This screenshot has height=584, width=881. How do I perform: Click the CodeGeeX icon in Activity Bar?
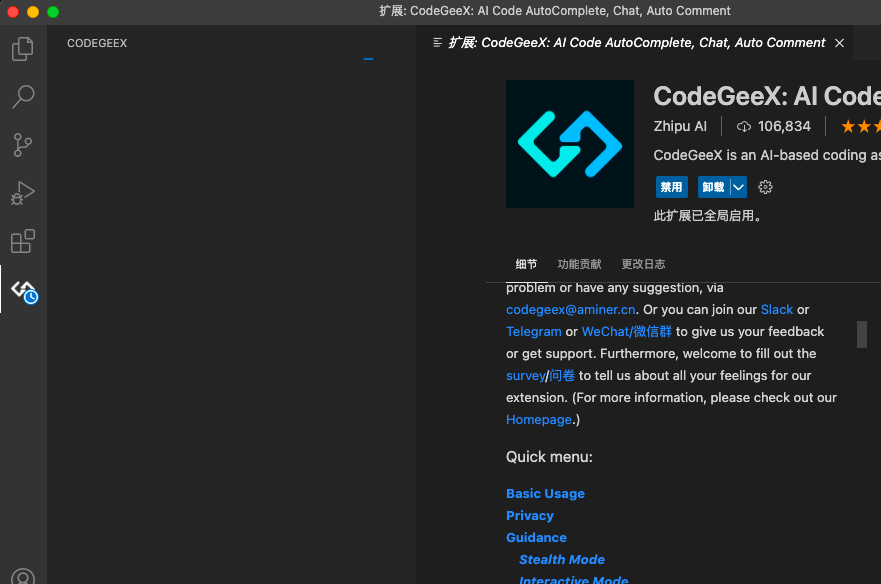22,289
